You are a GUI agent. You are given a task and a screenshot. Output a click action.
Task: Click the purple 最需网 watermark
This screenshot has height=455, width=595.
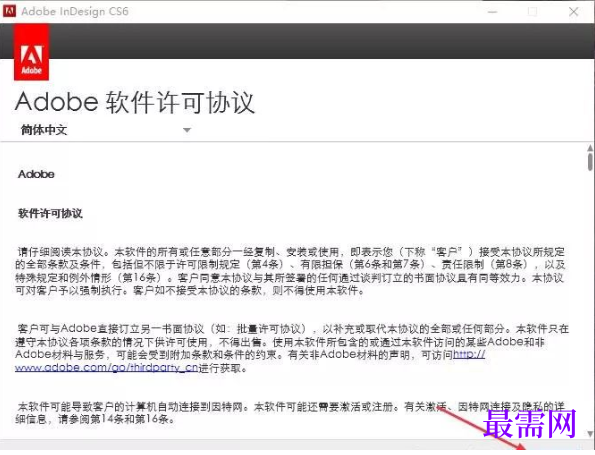[x=530, y=424]
